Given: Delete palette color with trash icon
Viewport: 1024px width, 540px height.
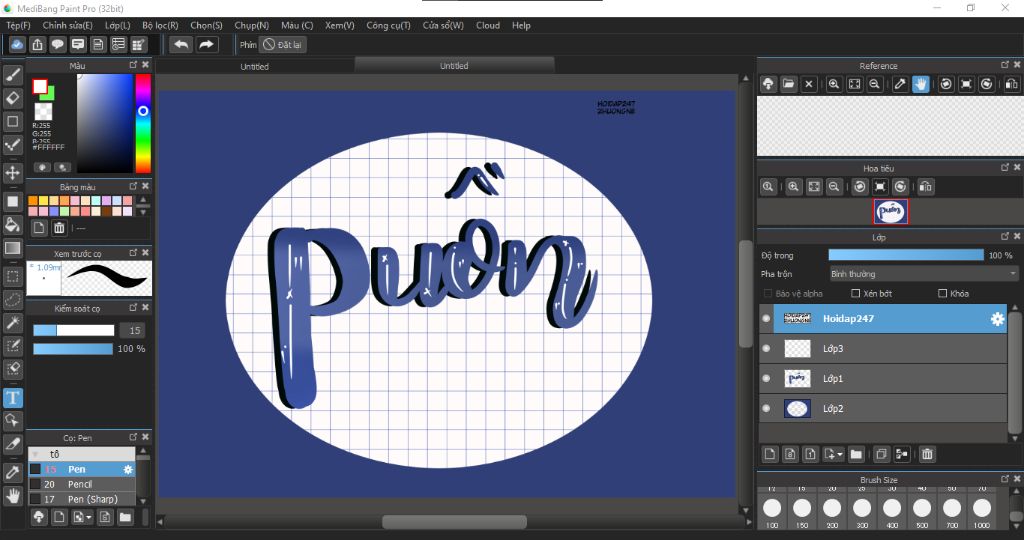Looking at the screenshot, I should (59, 228).
